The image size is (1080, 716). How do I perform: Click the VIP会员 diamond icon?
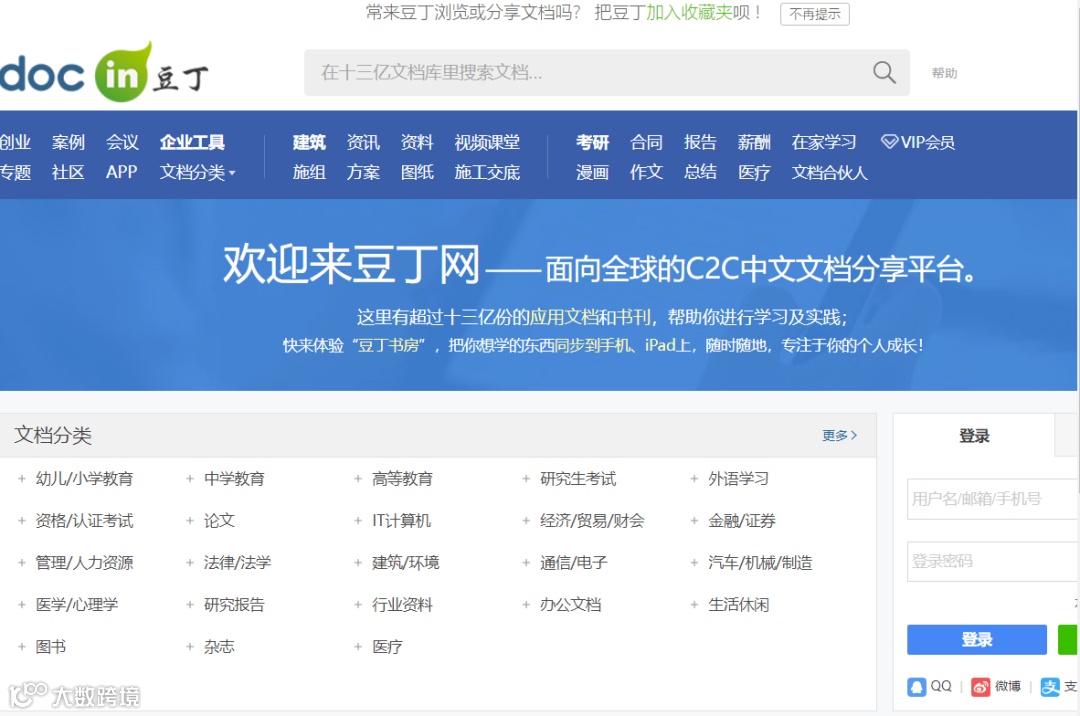[x=889, y=142]
